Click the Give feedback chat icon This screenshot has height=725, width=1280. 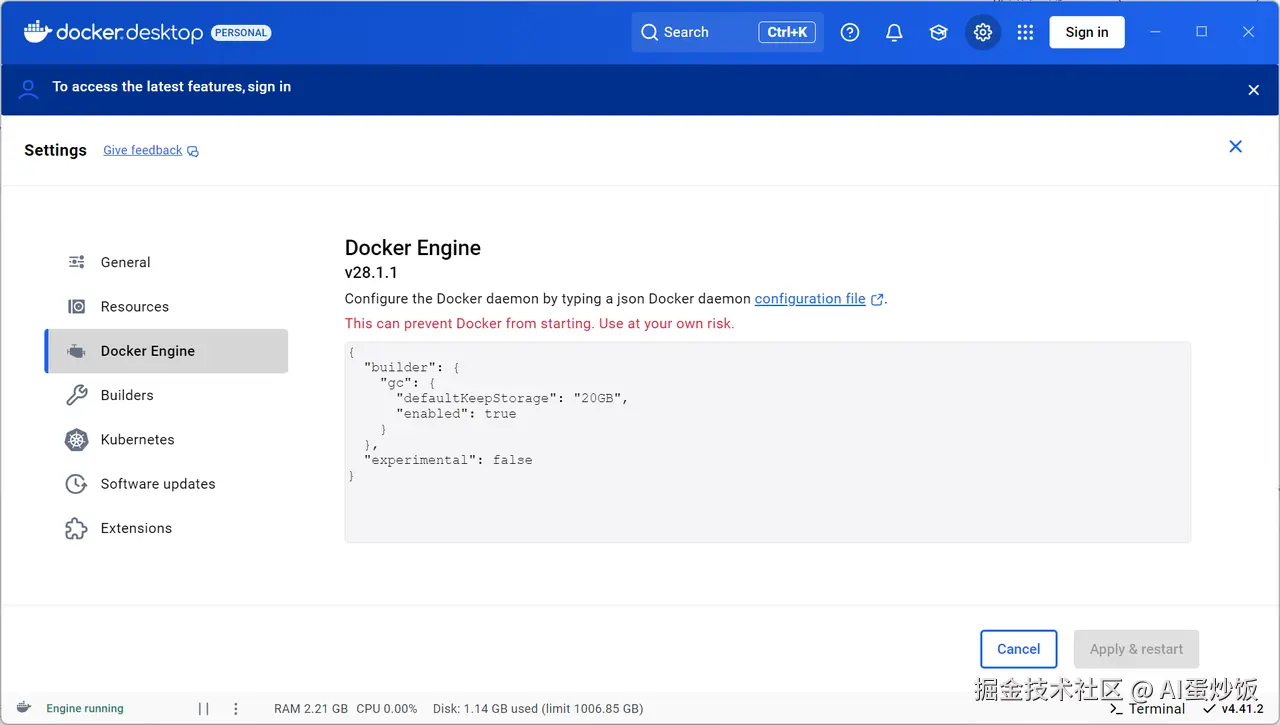193,151
